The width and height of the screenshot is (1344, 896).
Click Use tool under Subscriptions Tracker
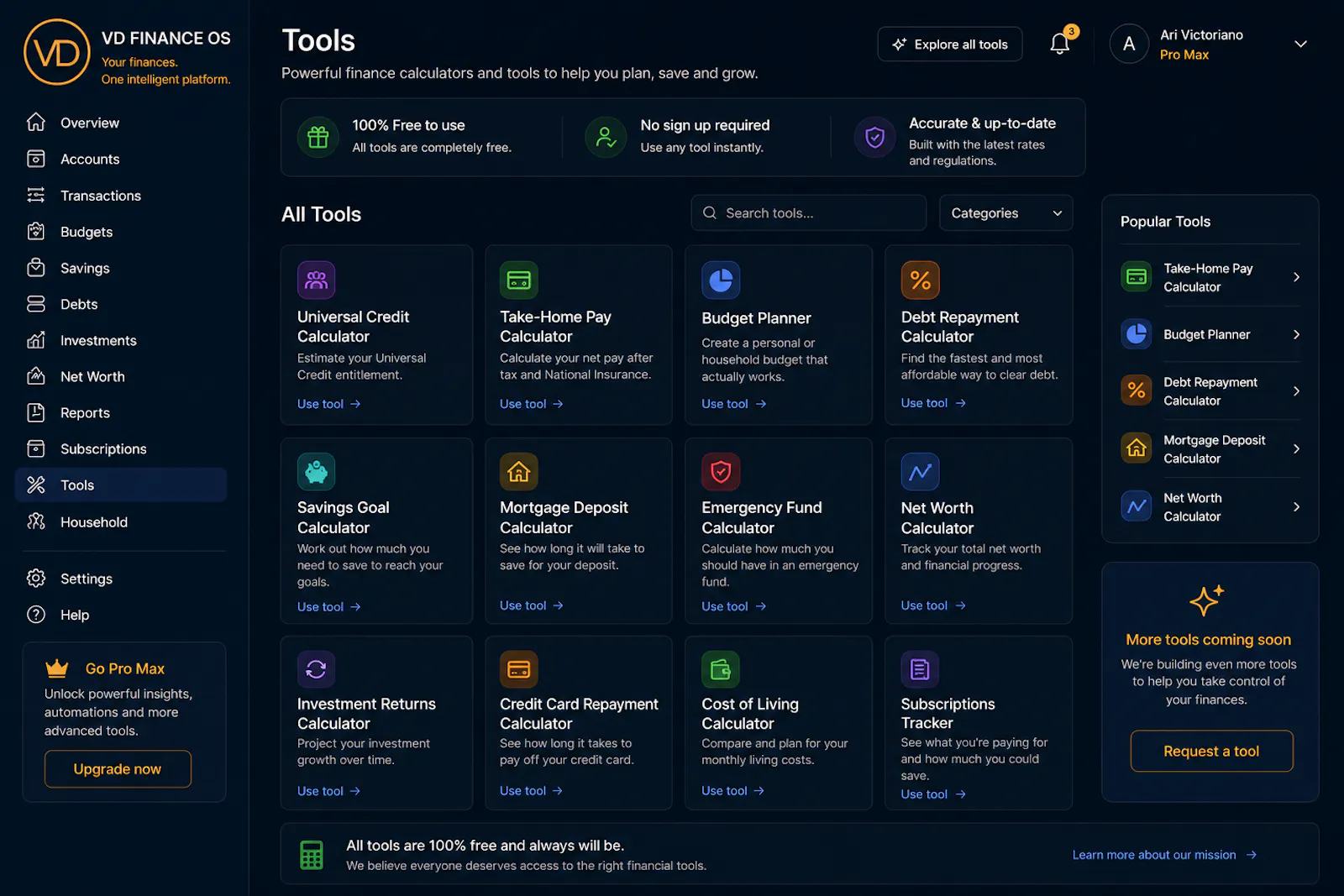(932, 794)
